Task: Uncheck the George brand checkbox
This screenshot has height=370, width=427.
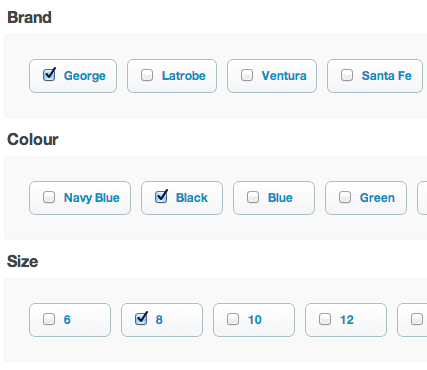Action: 49,75
